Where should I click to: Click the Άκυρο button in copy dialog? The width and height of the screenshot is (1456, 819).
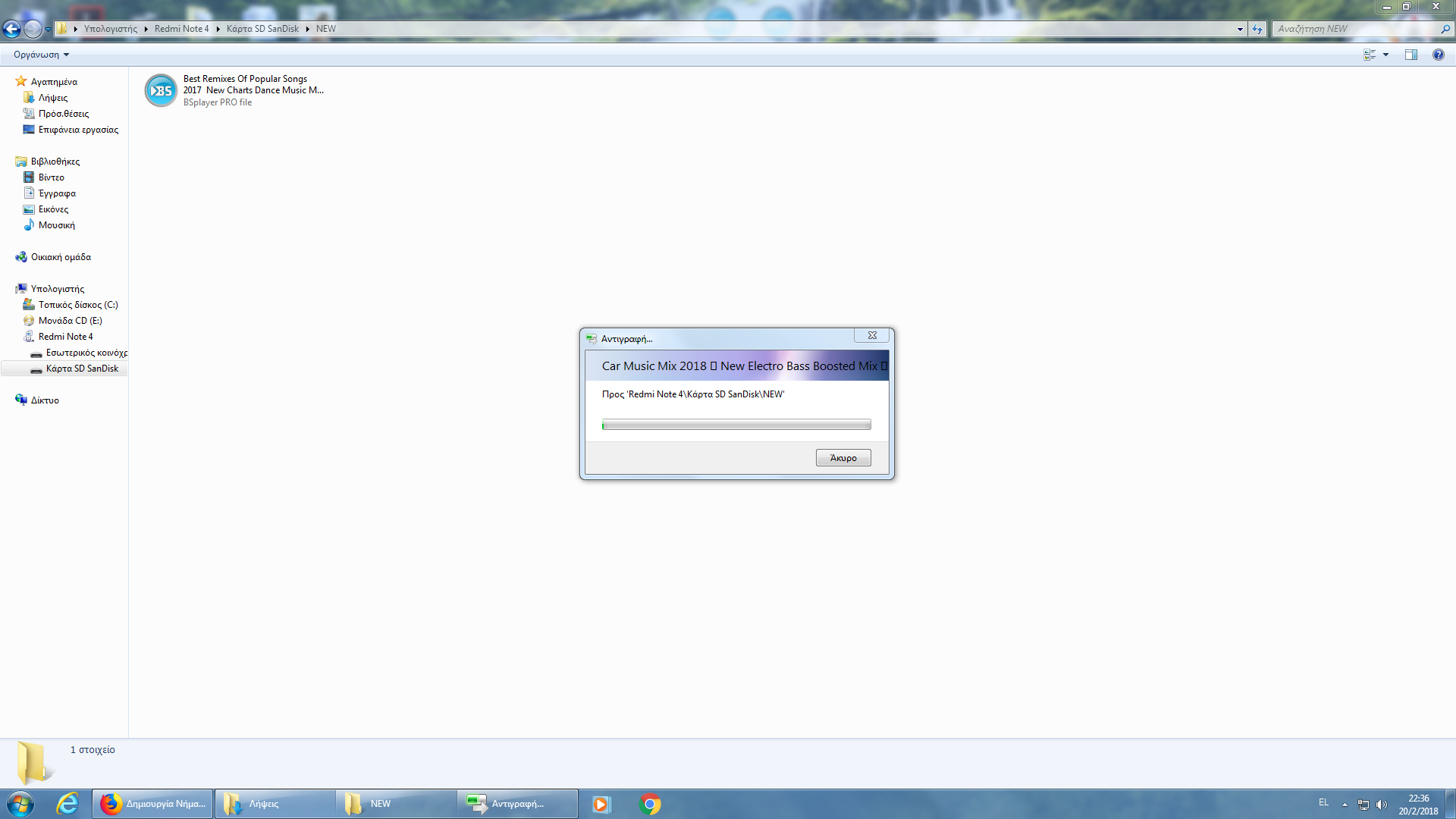click(x=843, y=457)
